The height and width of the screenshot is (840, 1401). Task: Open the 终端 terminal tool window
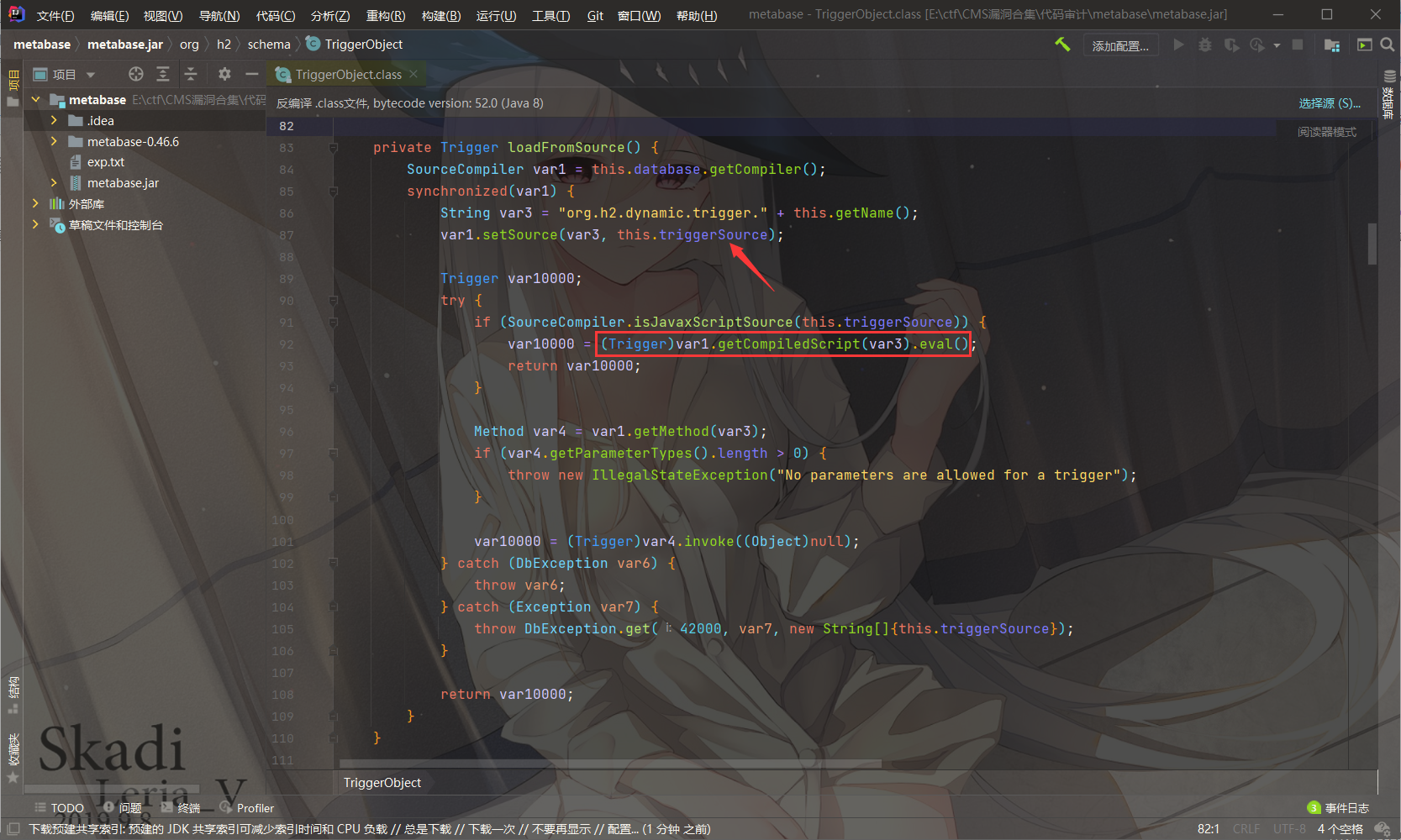click(x=181, y=808)
